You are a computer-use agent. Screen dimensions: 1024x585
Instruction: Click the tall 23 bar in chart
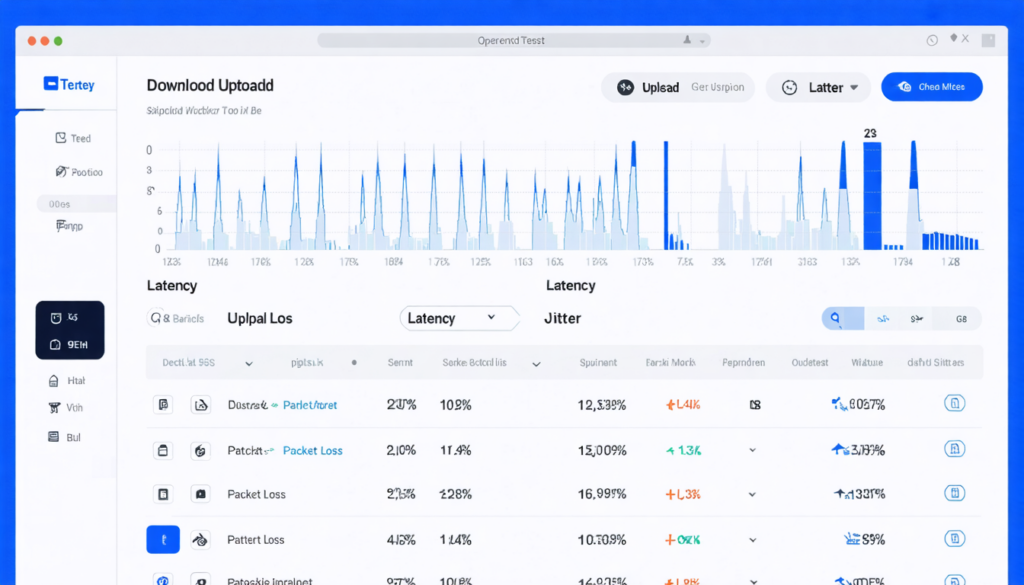[x=872, y=196]
